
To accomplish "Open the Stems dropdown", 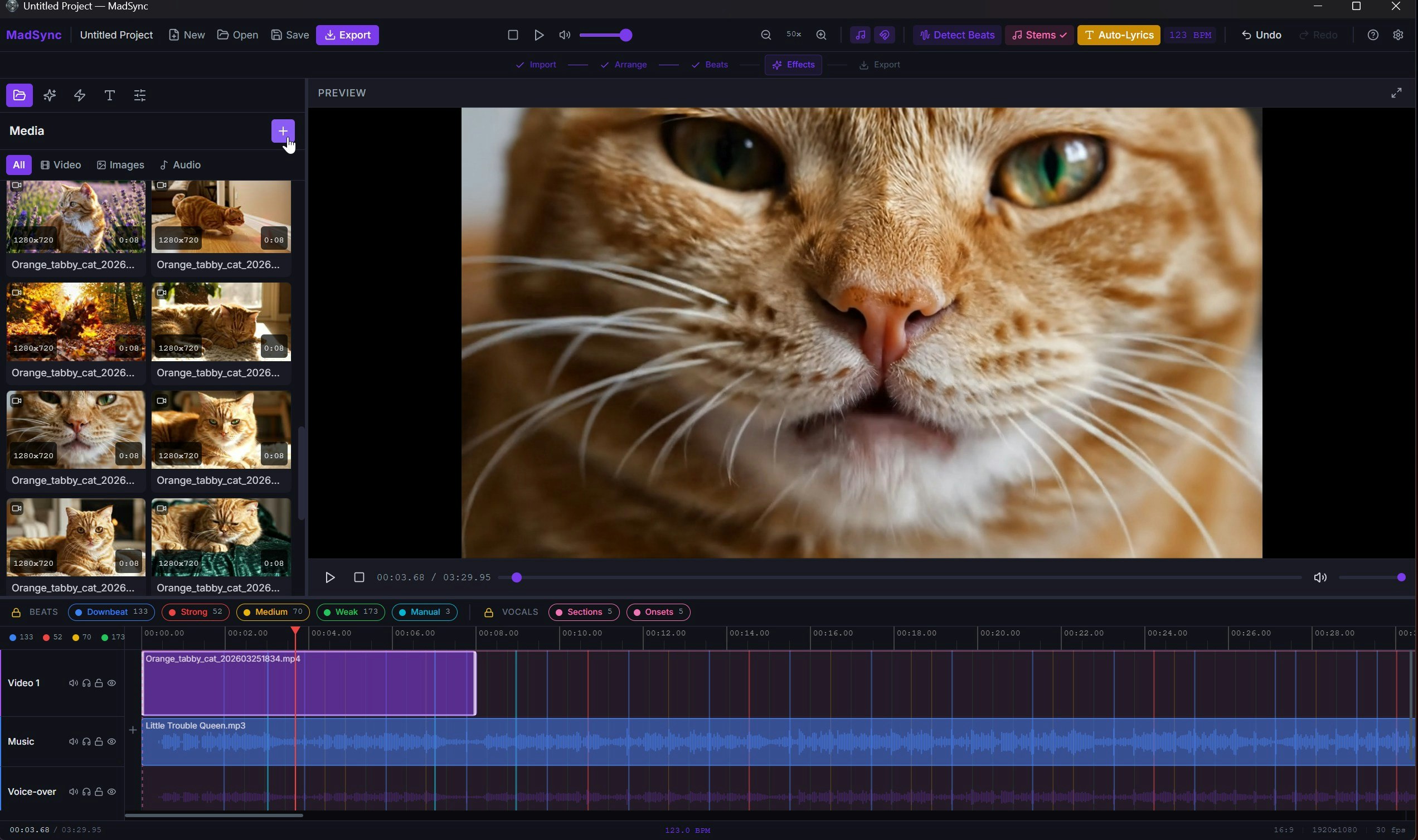I will click(1038, 35).
